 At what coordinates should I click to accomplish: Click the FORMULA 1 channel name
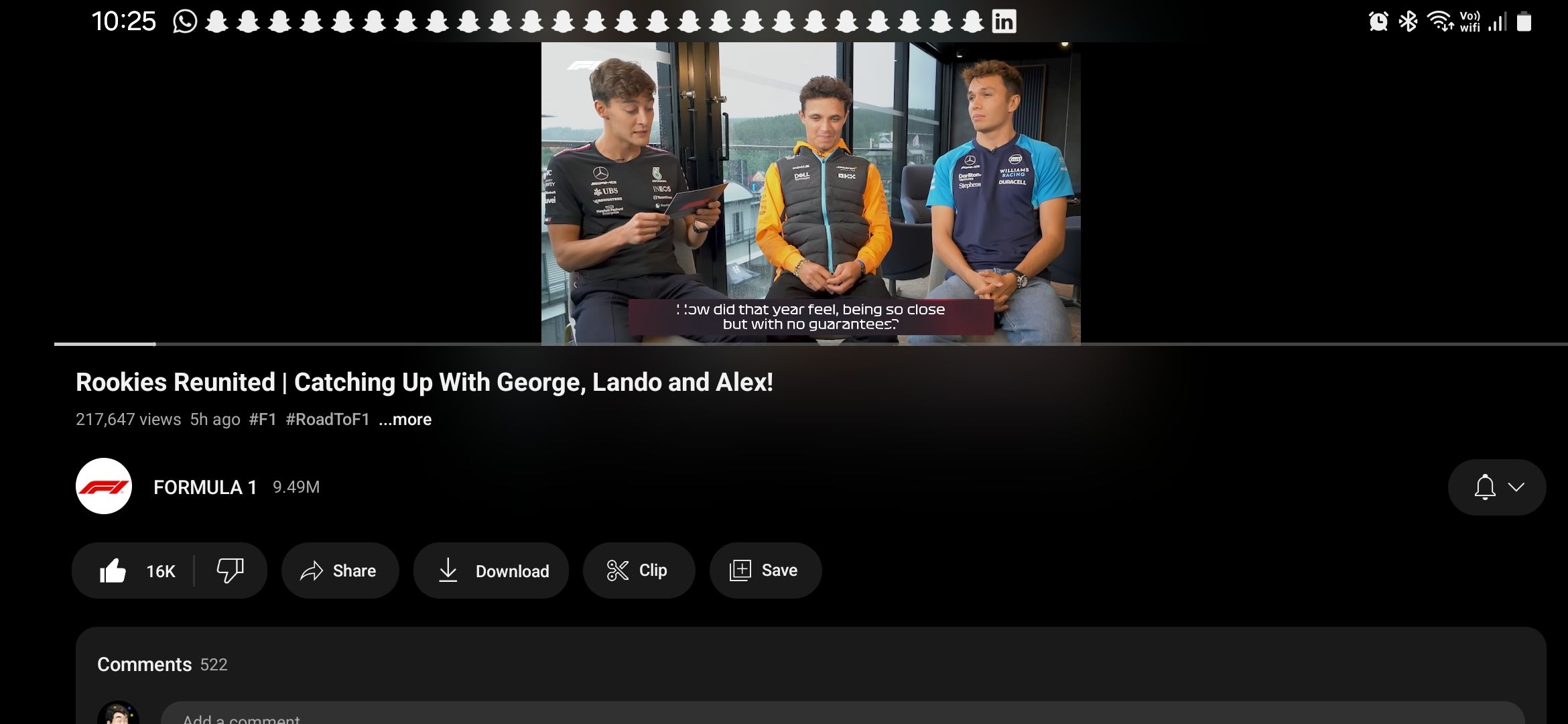coord(205,487)
